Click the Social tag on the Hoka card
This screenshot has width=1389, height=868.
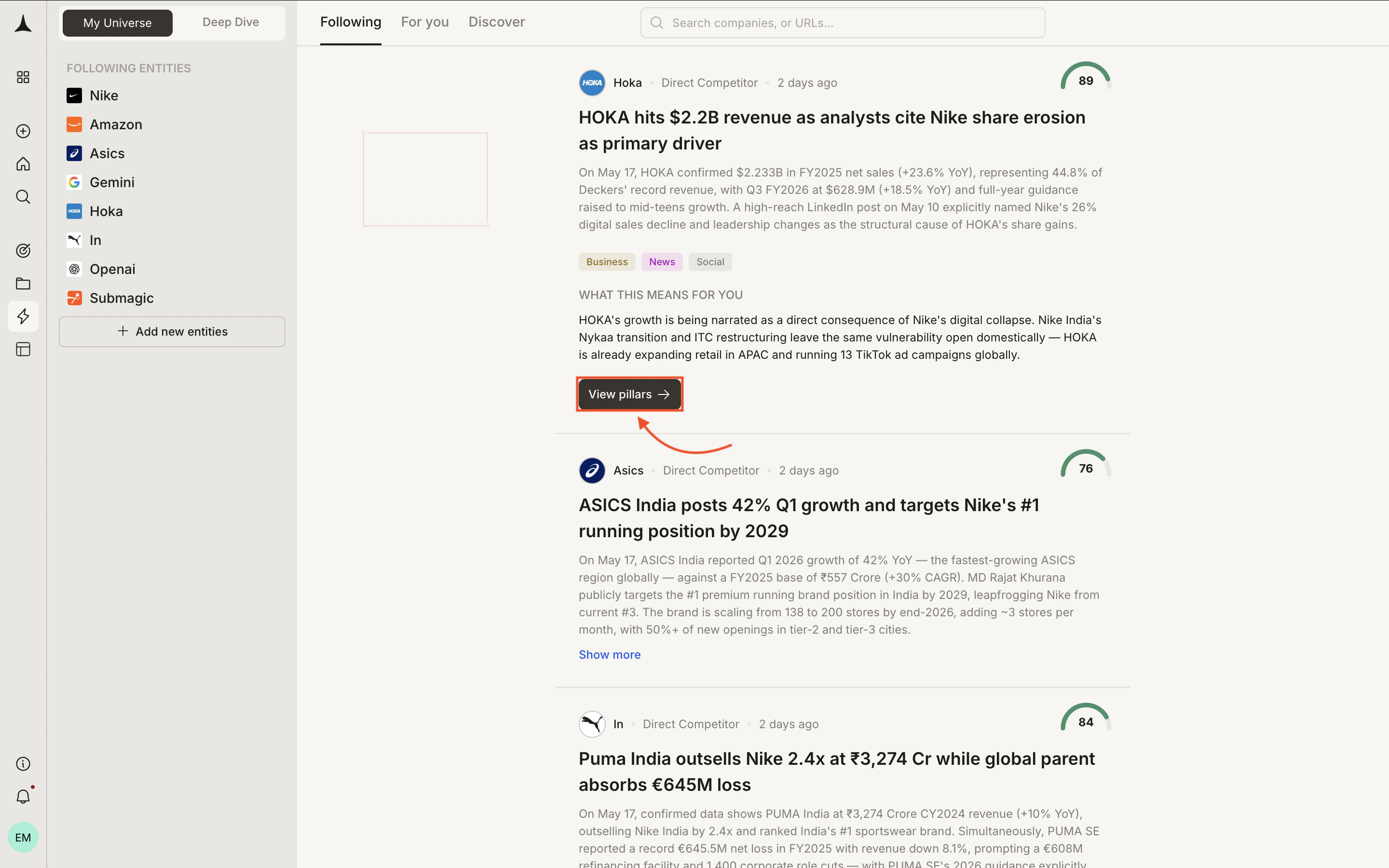[x=710, y=262]
